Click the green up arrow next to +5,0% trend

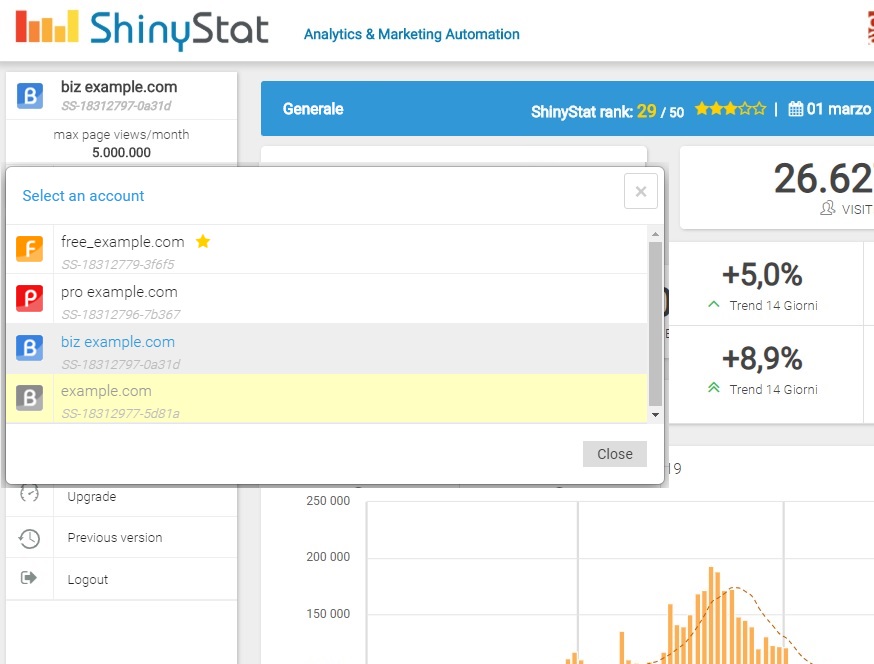pyautogui.click(x=713, y=304)
